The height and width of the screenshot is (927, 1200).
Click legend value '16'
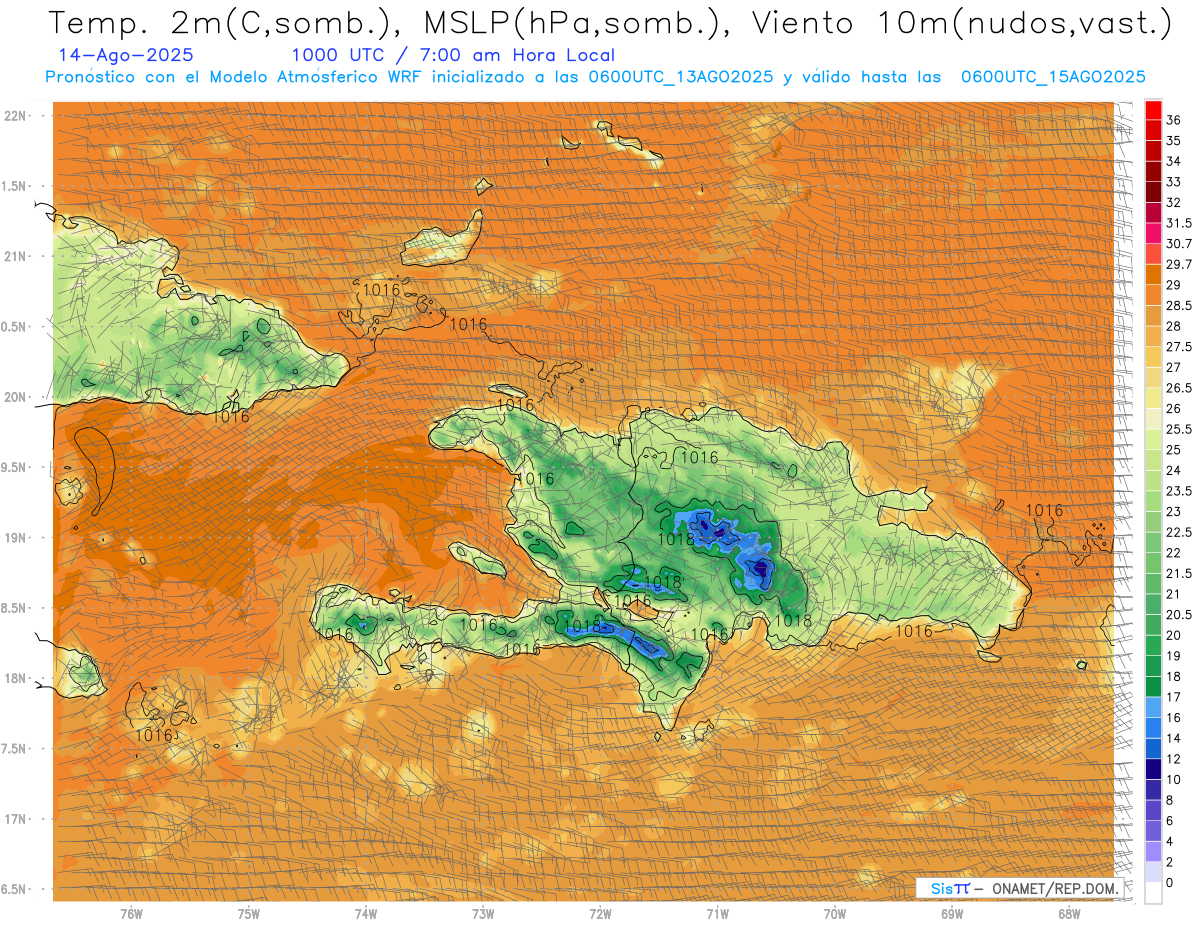pos(1174,718)
